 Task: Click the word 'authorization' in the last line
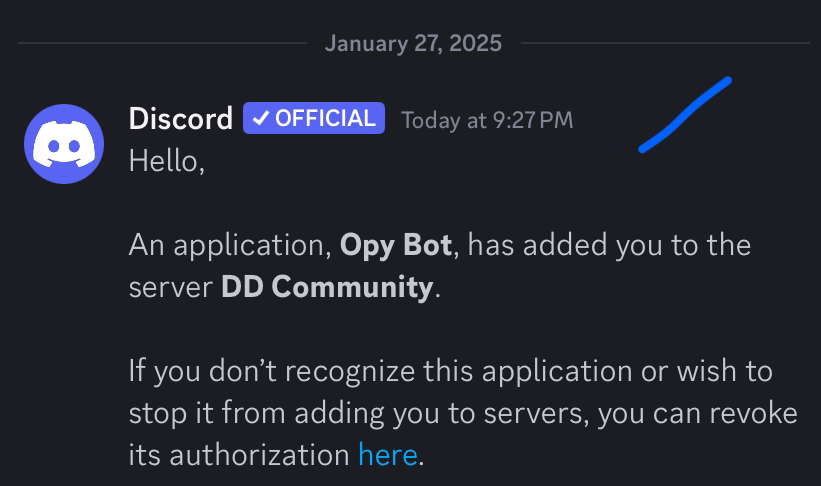(259, 455)
